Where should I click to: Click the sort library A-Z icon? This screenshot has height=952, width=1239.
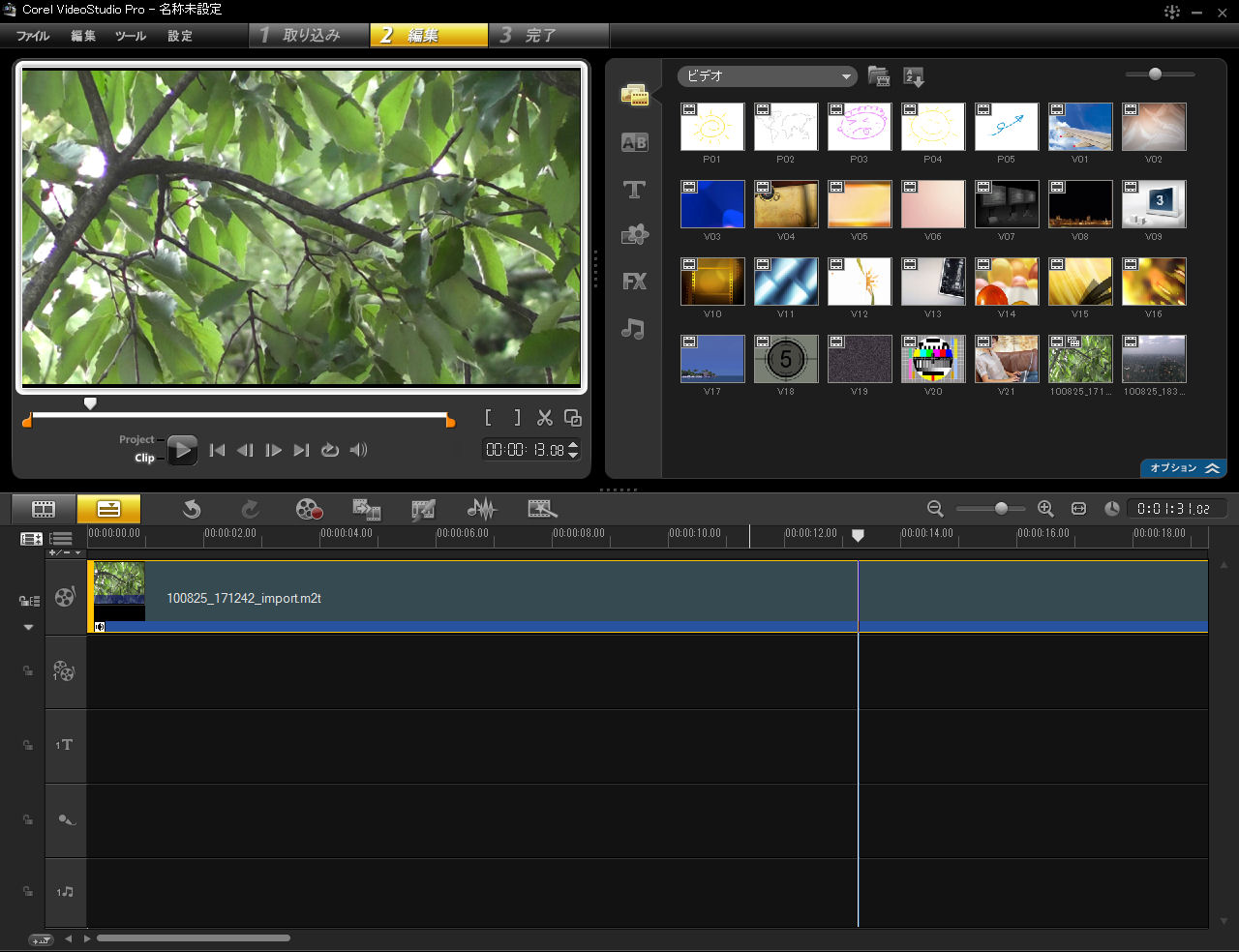(913, 76)
